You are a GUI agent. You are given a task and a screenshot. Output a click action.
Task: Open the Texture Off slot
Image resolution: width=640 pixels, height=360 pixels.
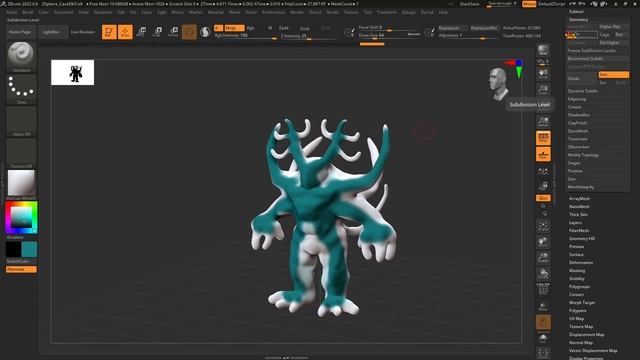(x=21, y=153)
